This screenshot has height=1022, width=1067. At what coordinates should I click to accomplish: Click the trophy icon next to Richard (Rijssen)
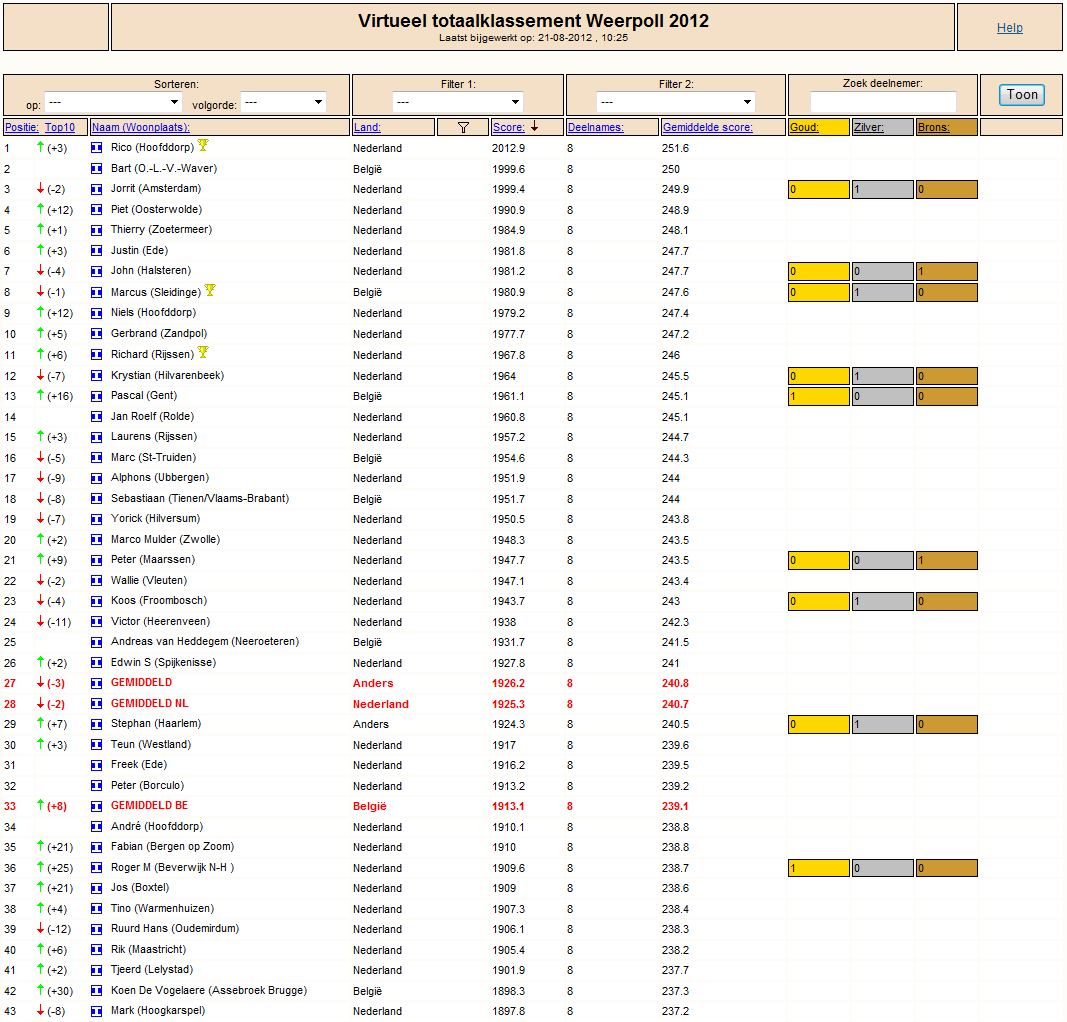pos(203,352)
